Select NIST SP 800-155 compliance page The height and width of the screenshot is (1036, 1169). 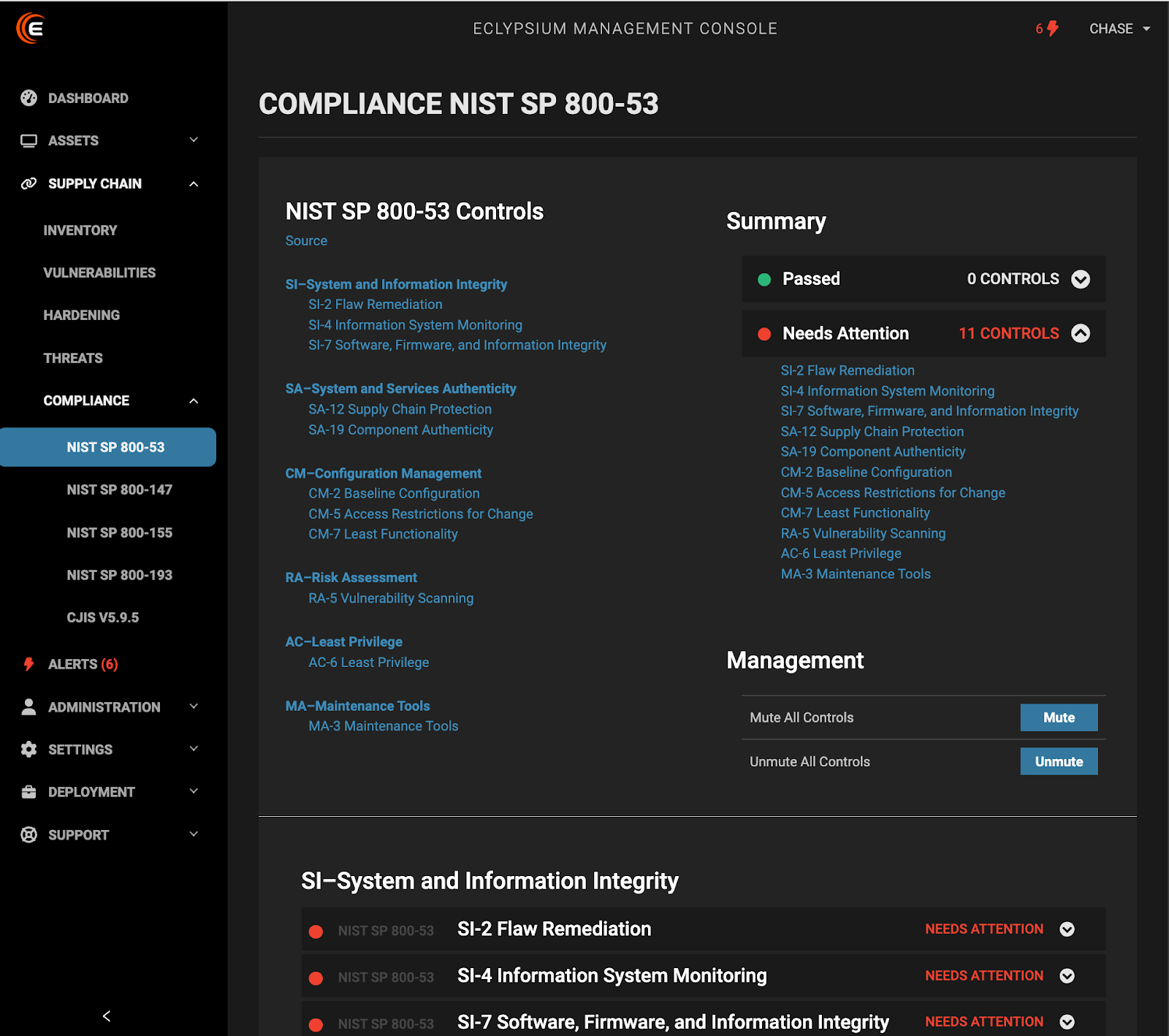(x=120, y=533)
